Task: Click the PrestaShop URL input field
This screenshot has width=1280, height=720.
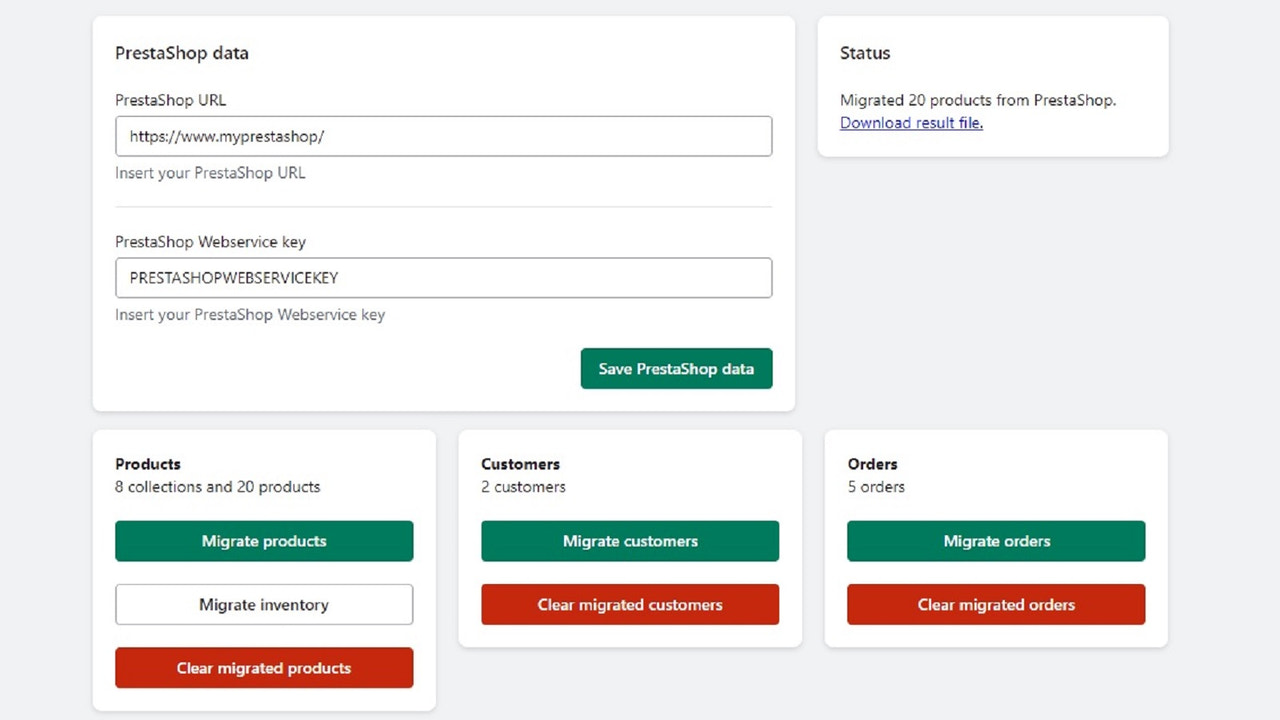Action: click(443, 136)
